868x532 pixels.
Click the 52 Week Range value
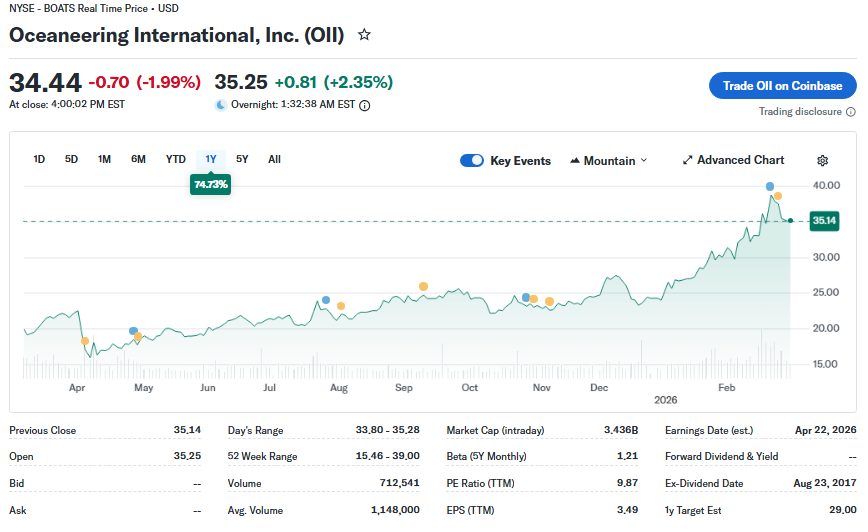pos(388,456)
